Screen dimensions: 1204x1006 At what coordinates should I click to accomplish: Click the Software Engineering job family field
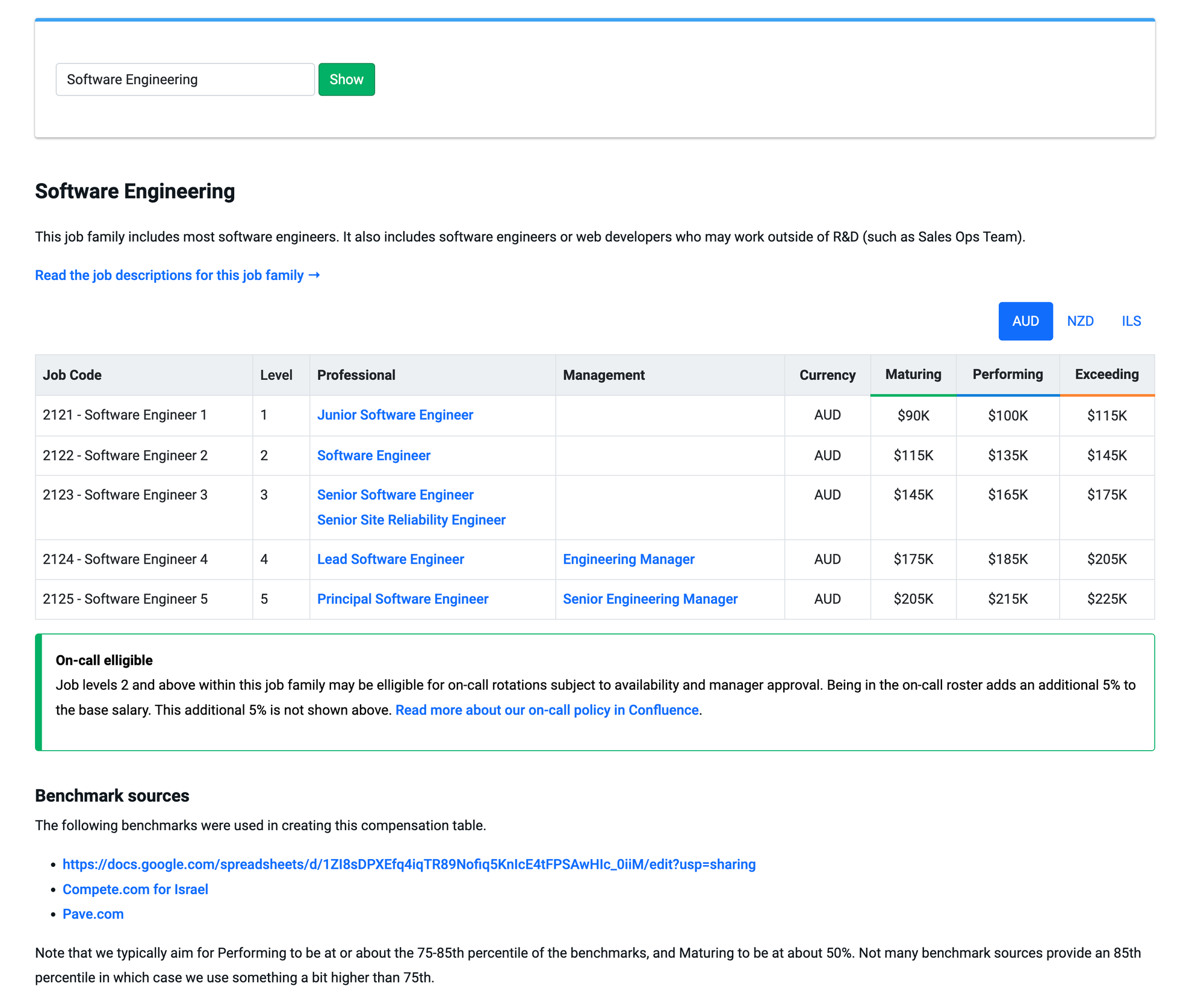tap(185, 79)
